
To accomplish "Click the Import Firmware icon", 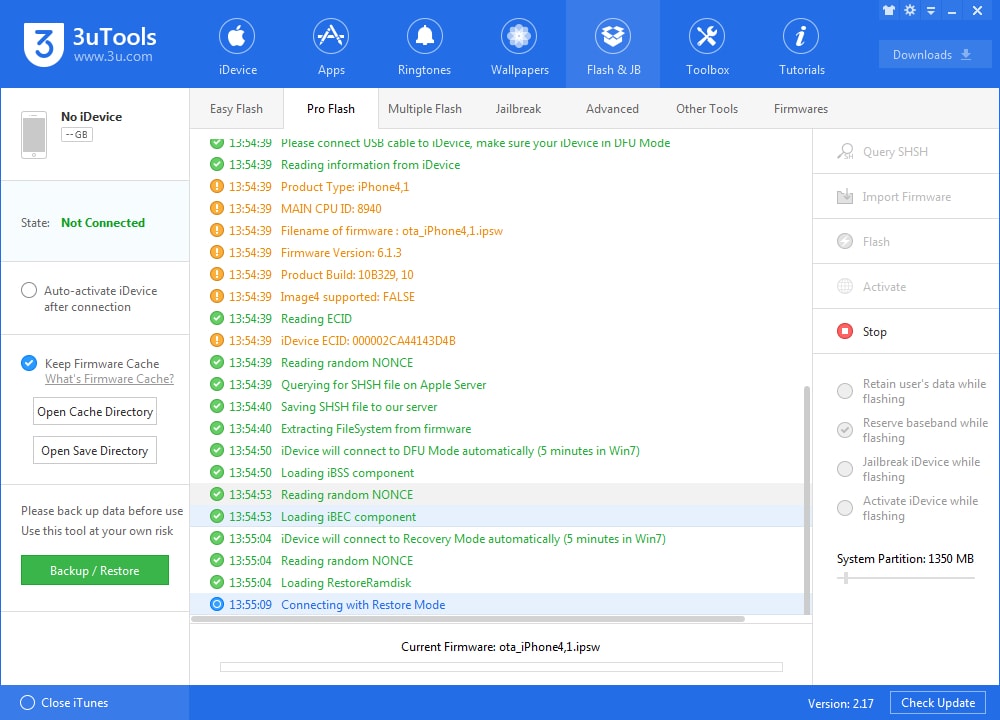I will pyautogui.click(x=845, y=196).
